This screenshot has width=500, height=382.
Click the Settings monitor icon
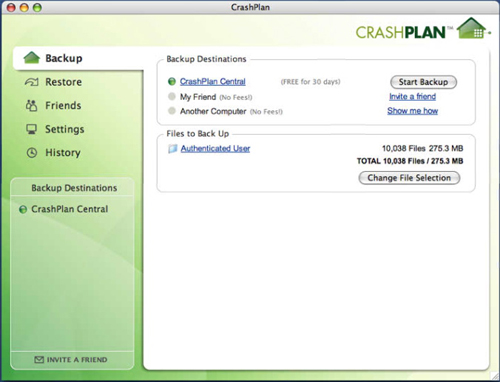[32, 129]
